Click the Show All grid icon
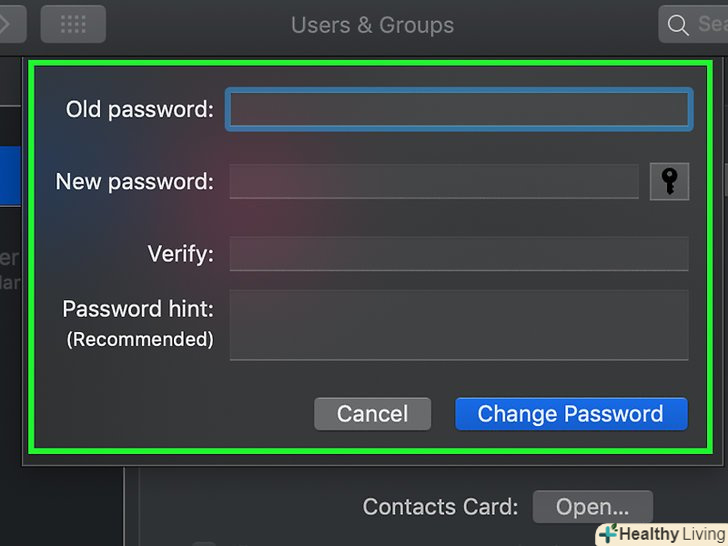728x546 pixels. (73, 24)
